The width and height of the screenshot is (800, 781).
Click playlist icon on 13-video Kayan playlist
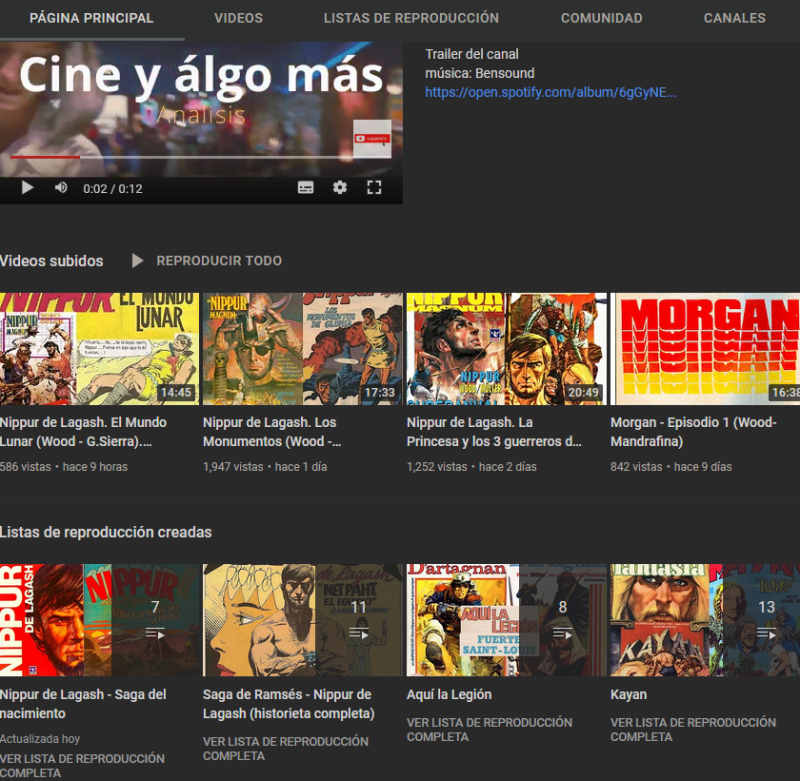766,634
